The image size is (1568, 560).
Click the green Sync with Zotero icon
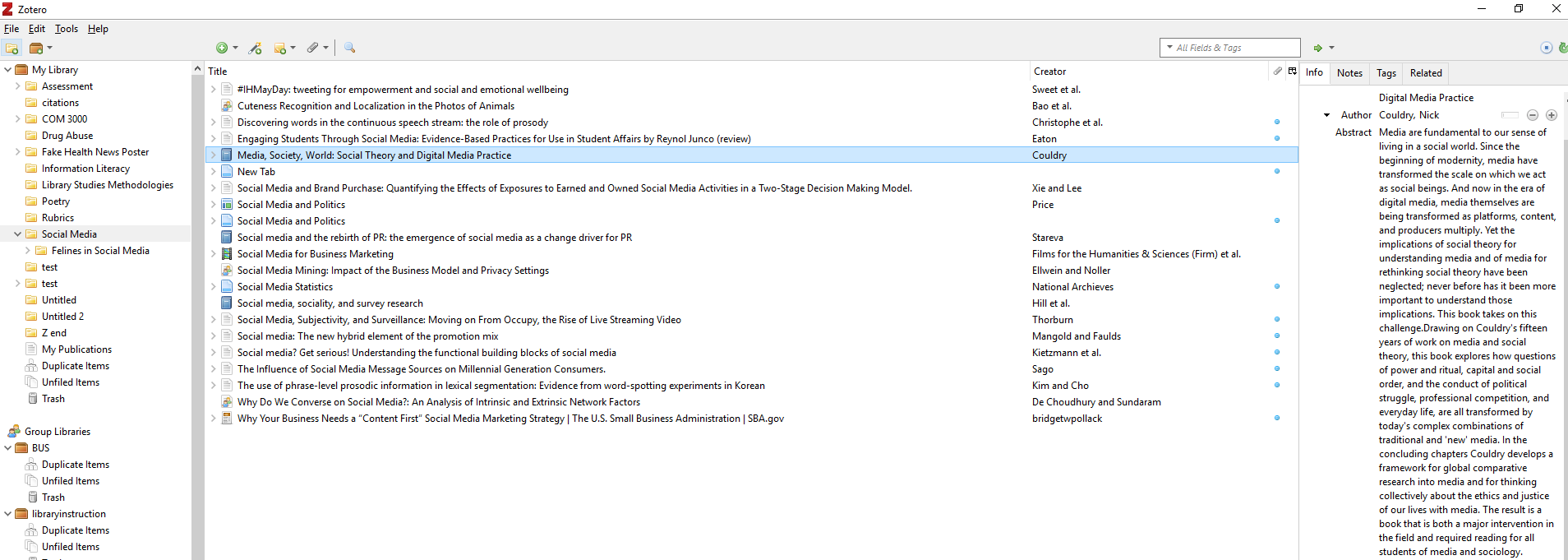coord(1563,48)
